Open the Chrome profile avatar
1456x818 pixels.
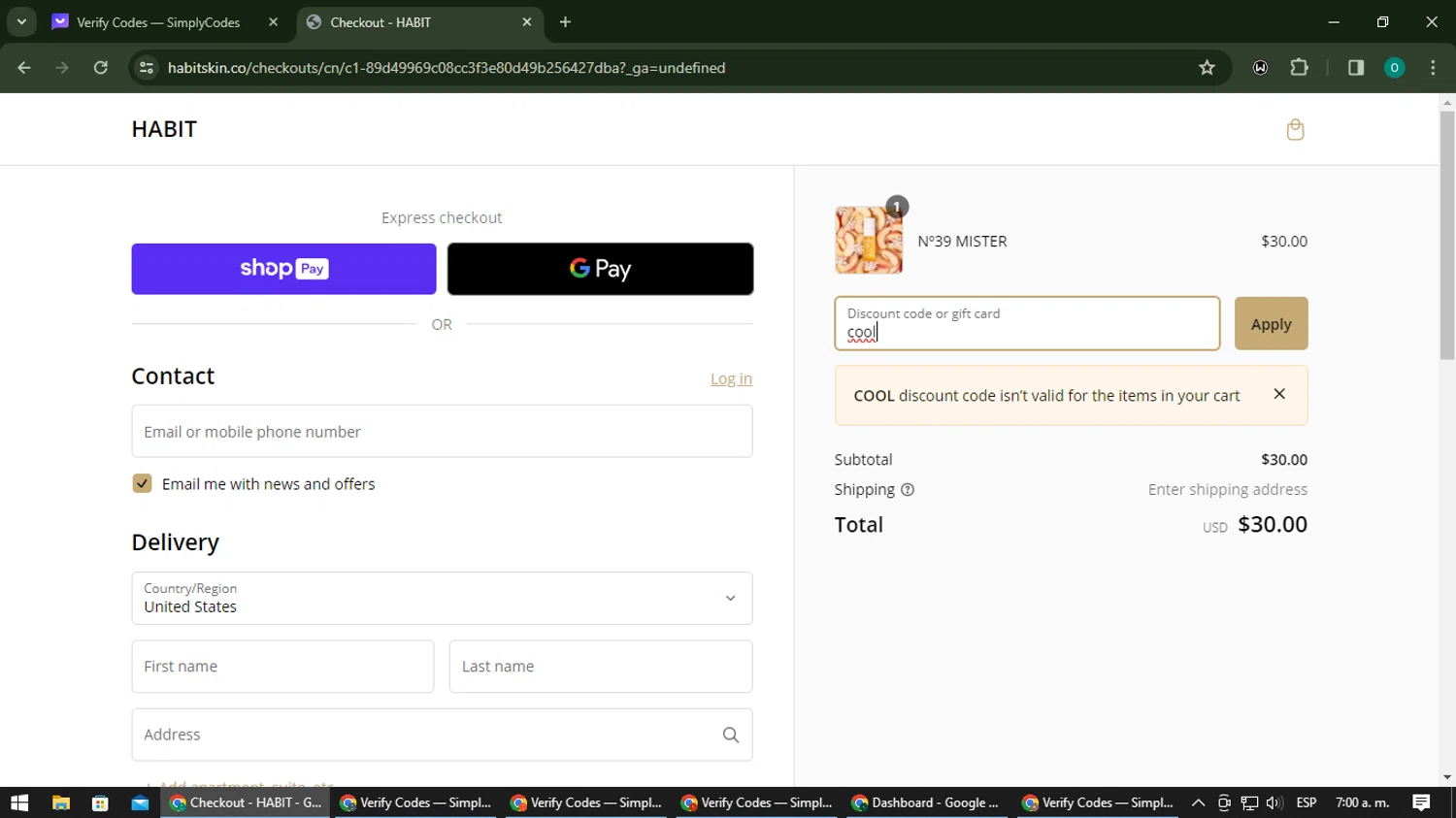(x=1394, y=68)
